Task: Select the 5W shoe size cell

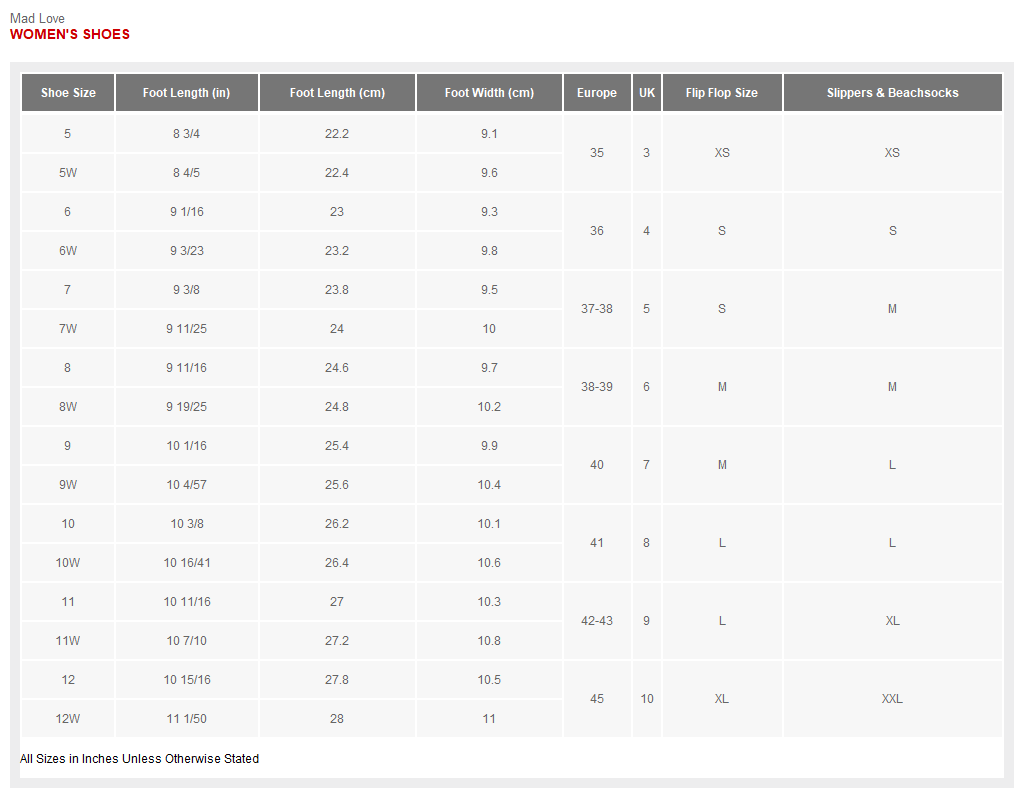Action: [x=68, y=173]
